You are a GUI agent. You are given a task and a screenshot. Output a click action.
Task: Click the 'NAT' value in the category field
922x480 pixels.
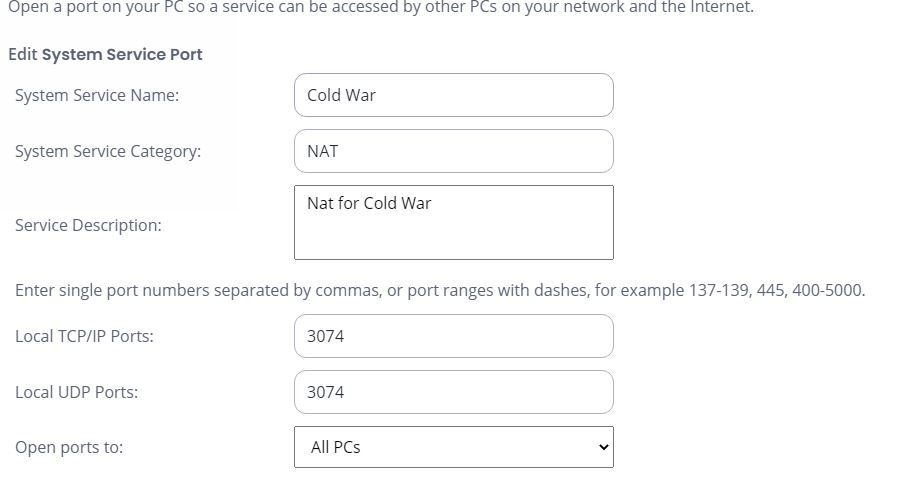[x=322, y=152]
